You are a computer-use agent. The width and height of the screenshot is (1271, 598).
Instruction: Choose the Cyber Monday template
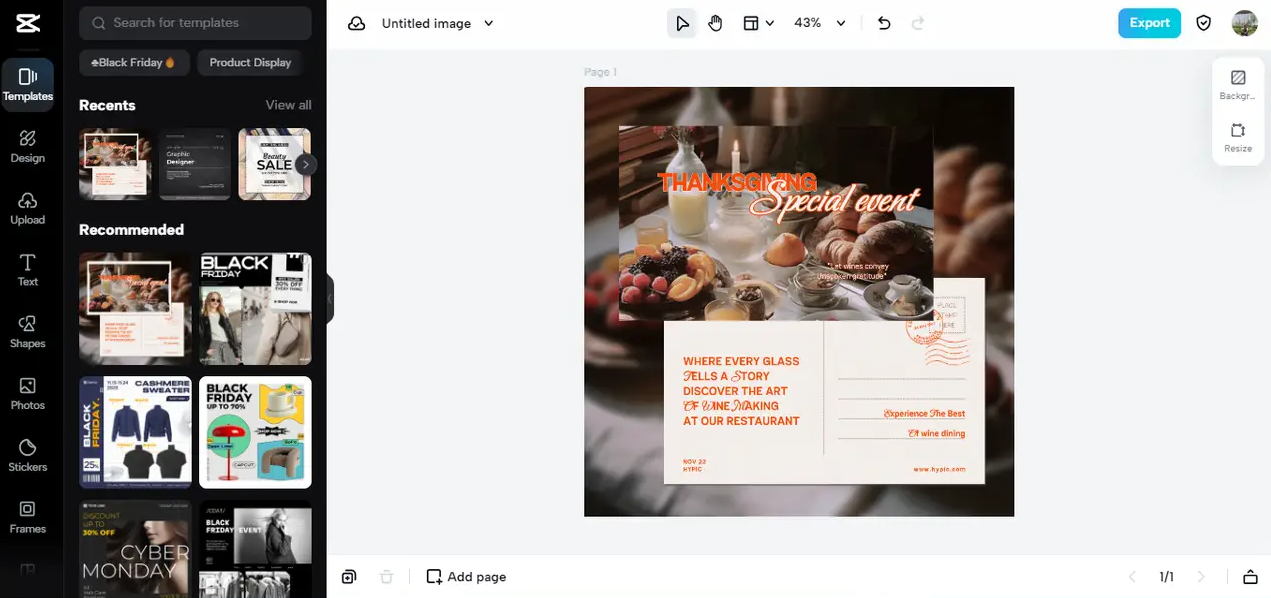click(x=135, y=548)
